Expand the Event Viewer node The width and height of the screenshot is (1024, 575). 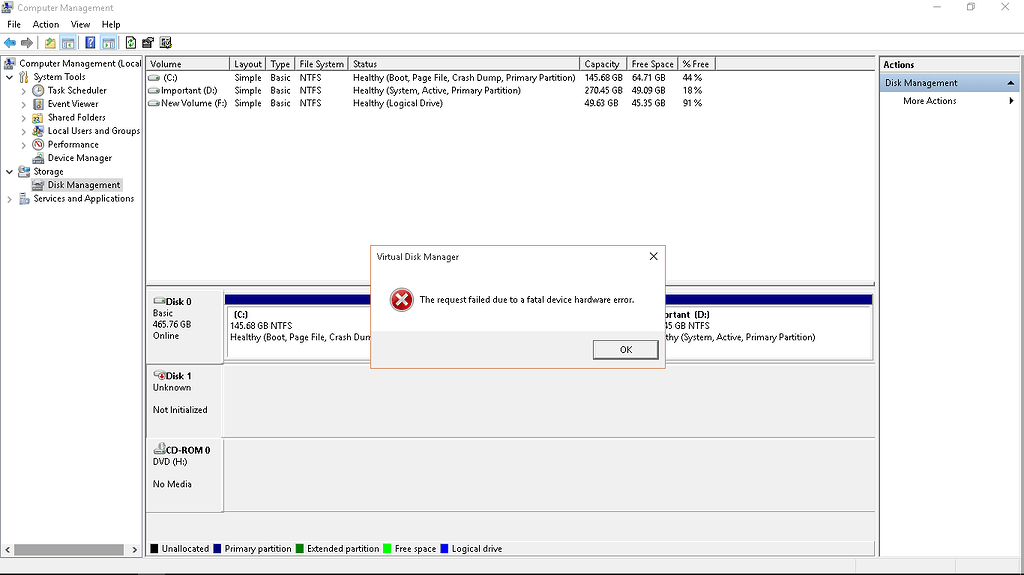point(24,105)
